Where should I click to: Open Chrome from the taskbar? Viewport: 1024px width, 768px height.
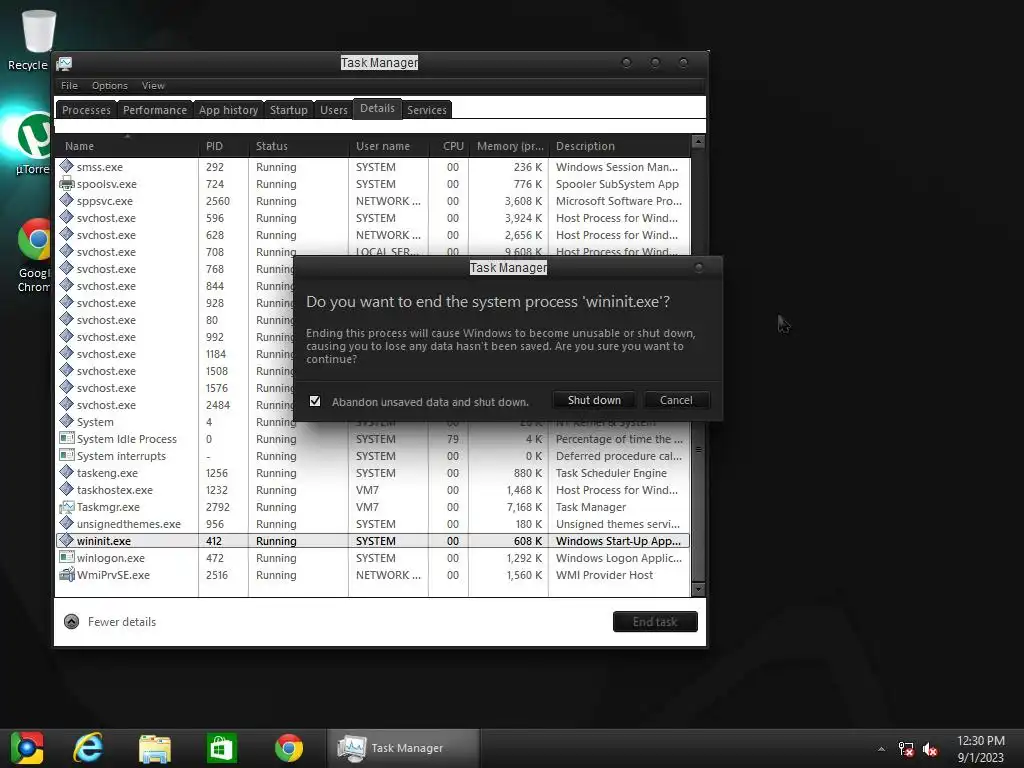click(x=289, y=748)
